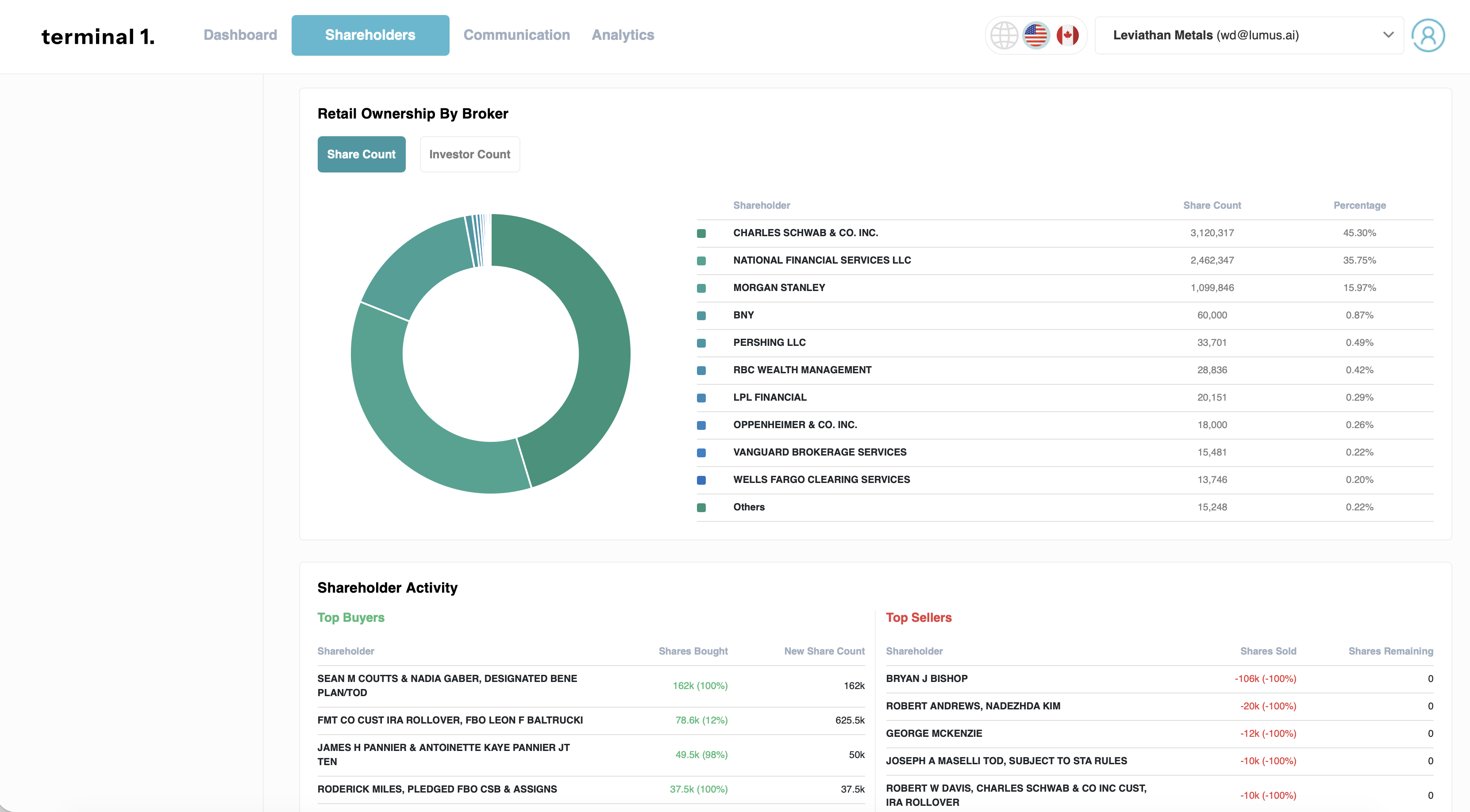1470x812 pixels.
Task: Click the terminal 1. logo
Action: [98, 37]
